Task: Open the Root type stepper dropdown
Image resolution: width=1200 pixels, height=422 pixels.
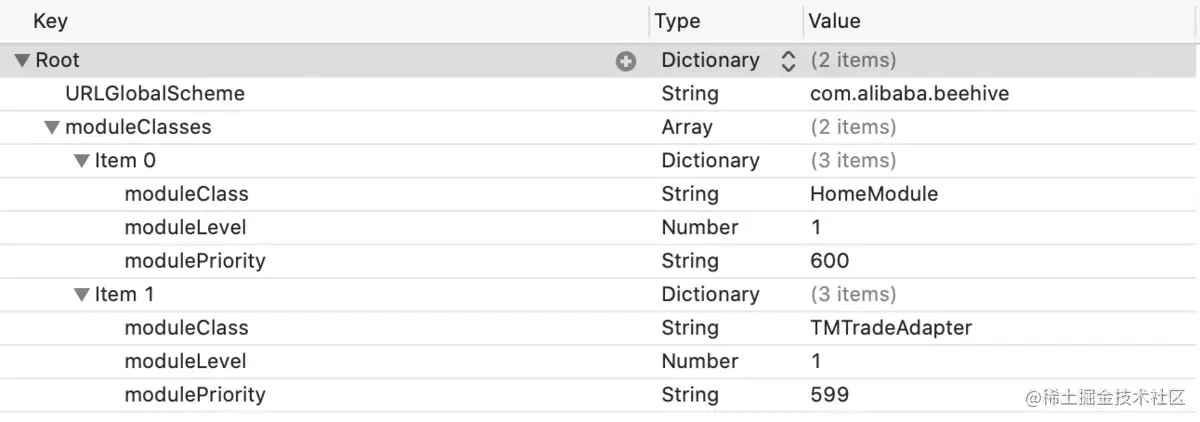Action: [788, 61]
